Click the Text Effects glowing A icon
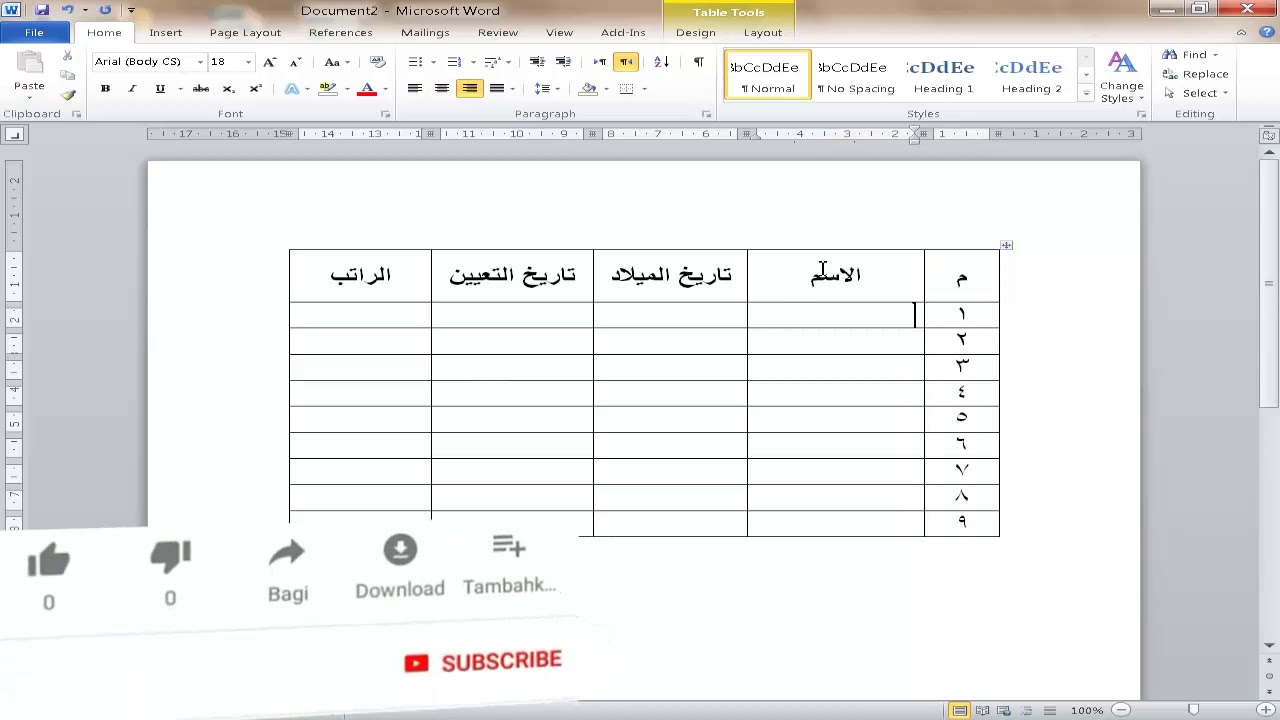Screen dimensions: 1280x720 tap(291, 89)
